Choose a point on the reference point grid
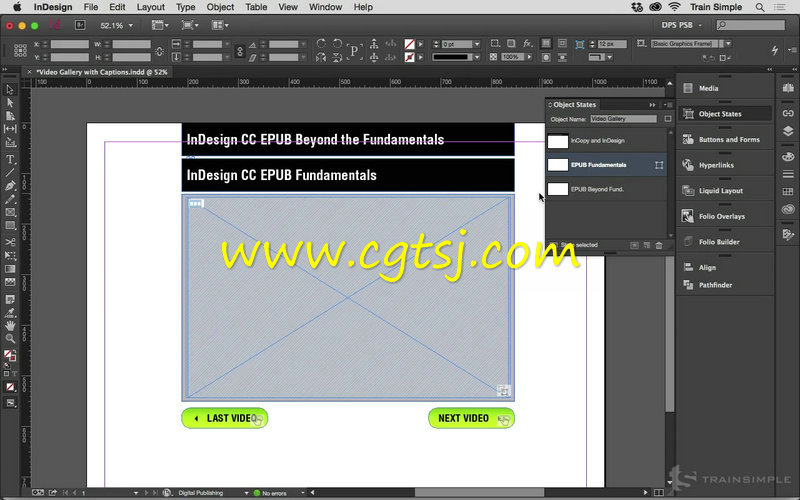The width and height of the screenshot is (800, 500). pos(20,50)
